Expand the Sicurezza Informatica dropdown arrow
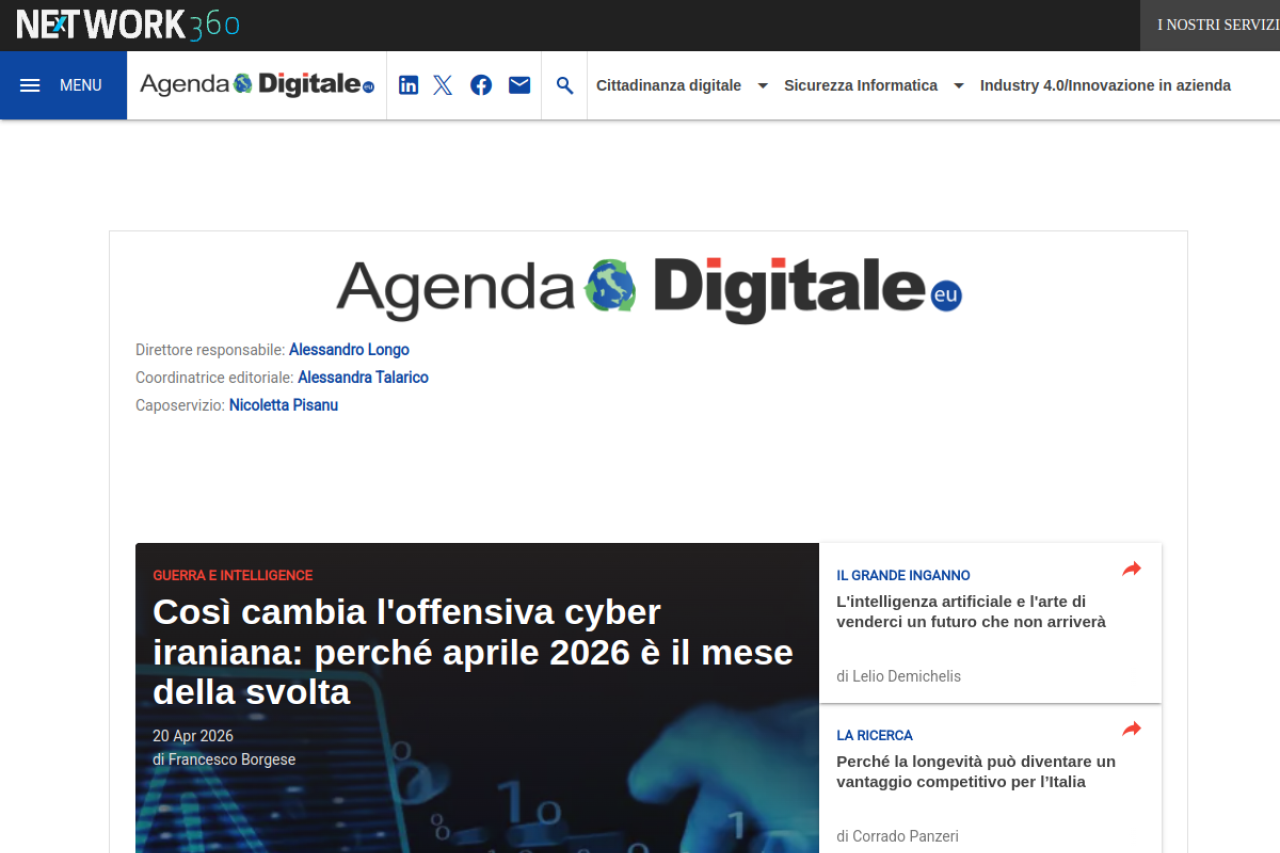The image size is (1280, 853). click(x=958, y=86)
